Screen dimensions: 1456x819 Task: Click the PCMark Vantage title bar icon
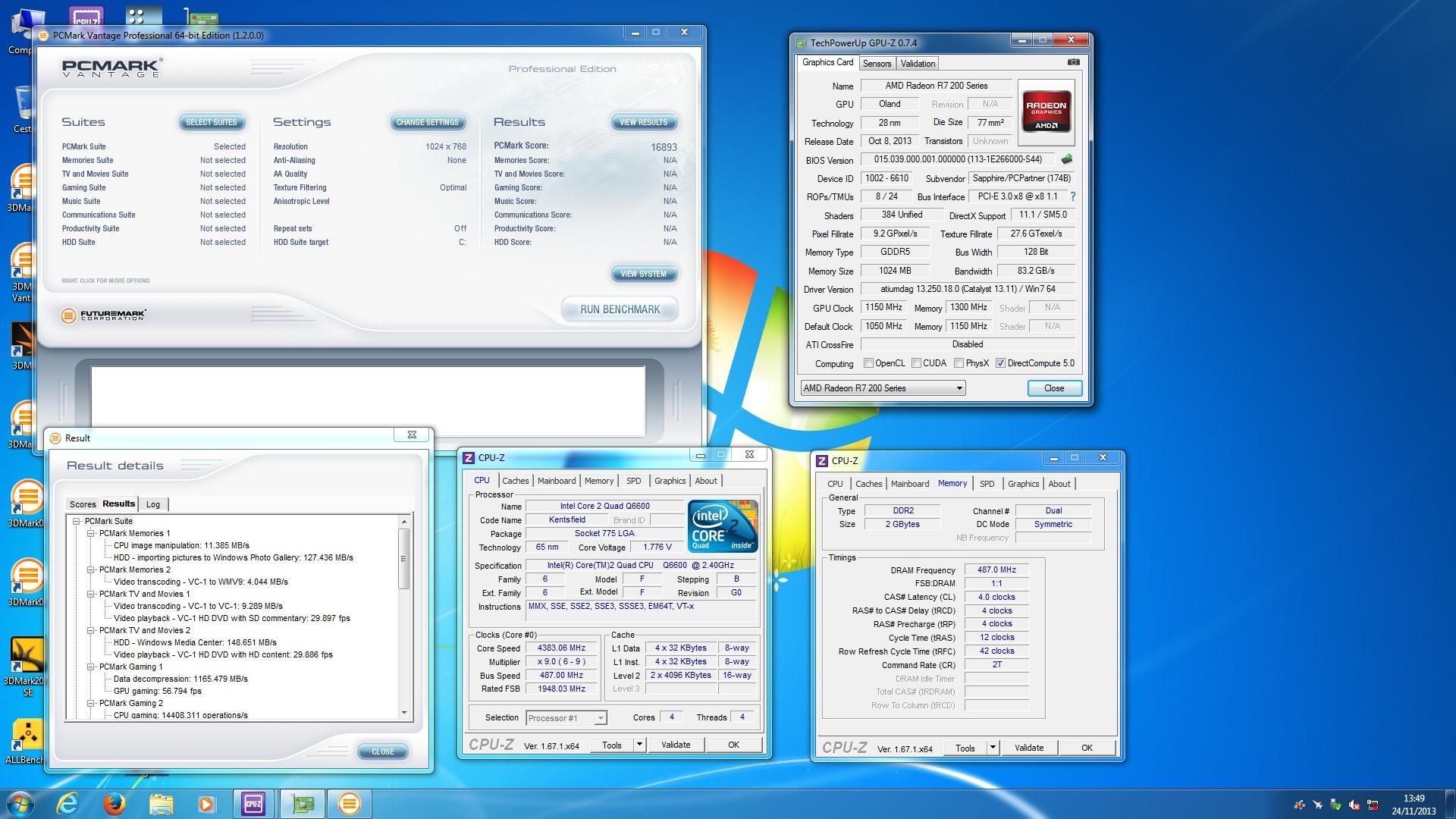(x=44, y=36)
